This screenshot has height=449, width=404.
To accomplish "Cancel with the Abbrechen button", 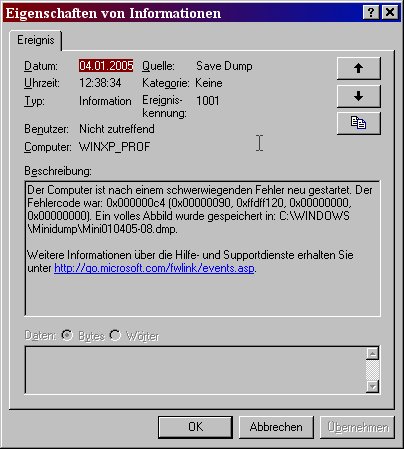I will pyautogui.click(x=276, y=427).
